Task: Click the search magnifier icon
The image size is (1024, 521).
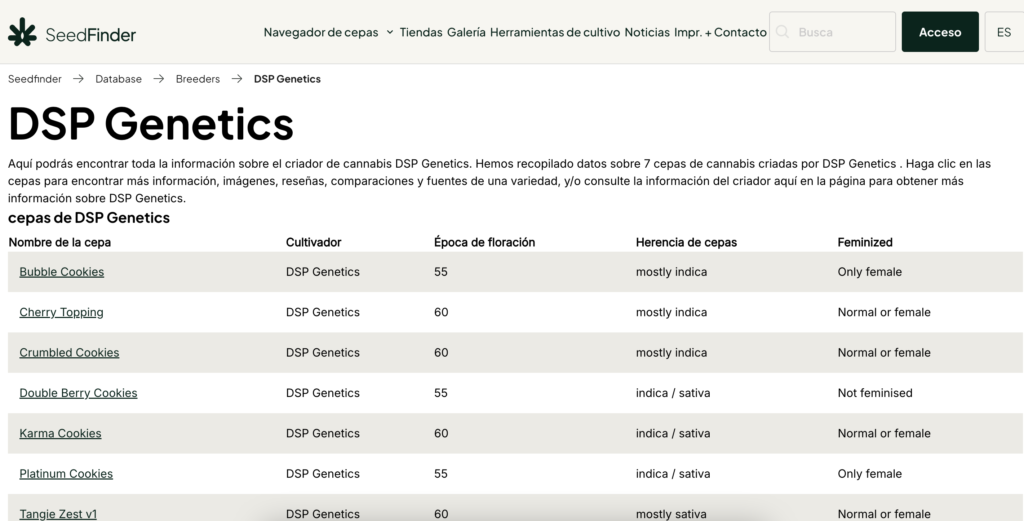Action: (x=782, y=32)
